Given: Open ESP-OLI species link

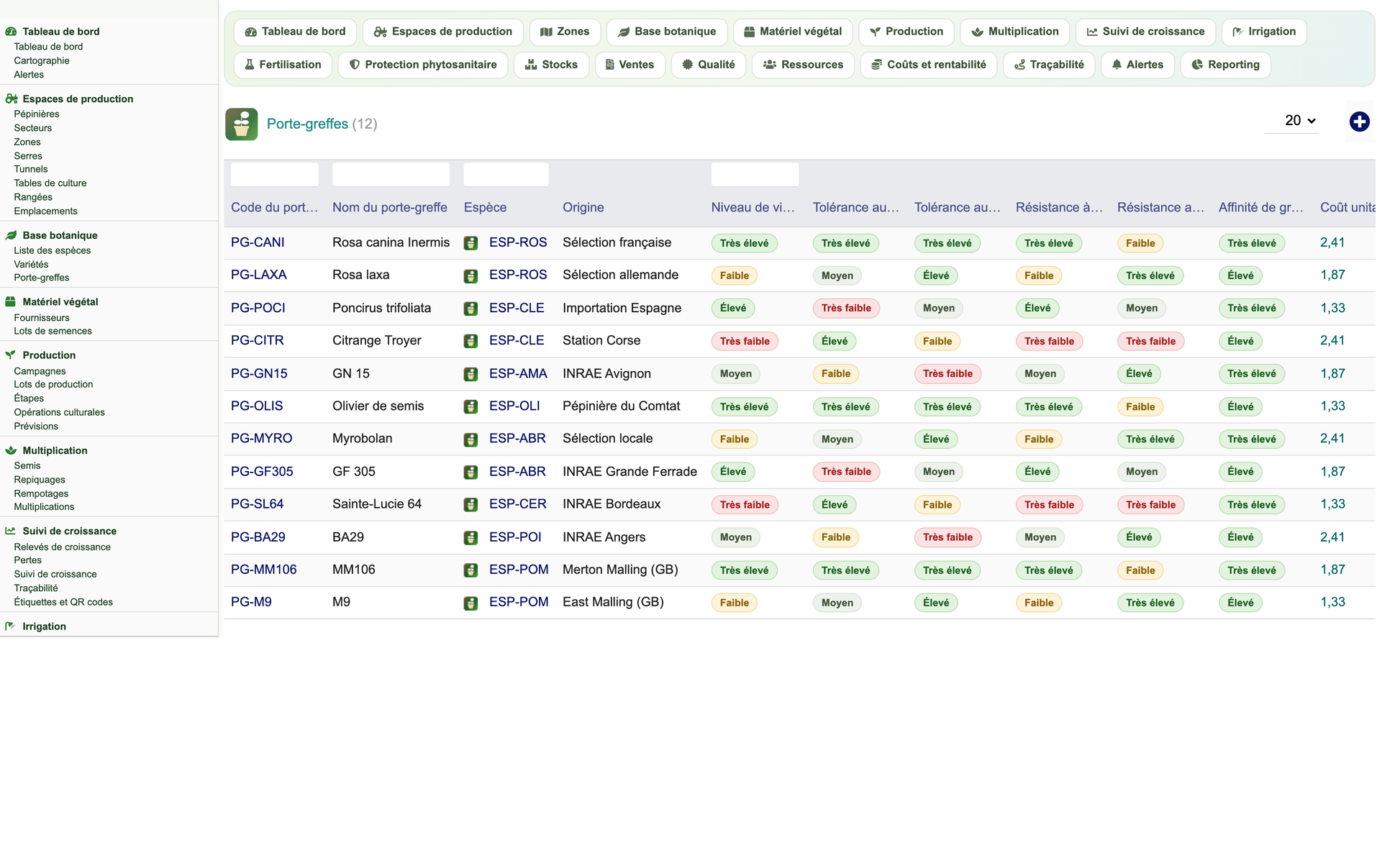Looking at the screenshot, I should point(514,406).
